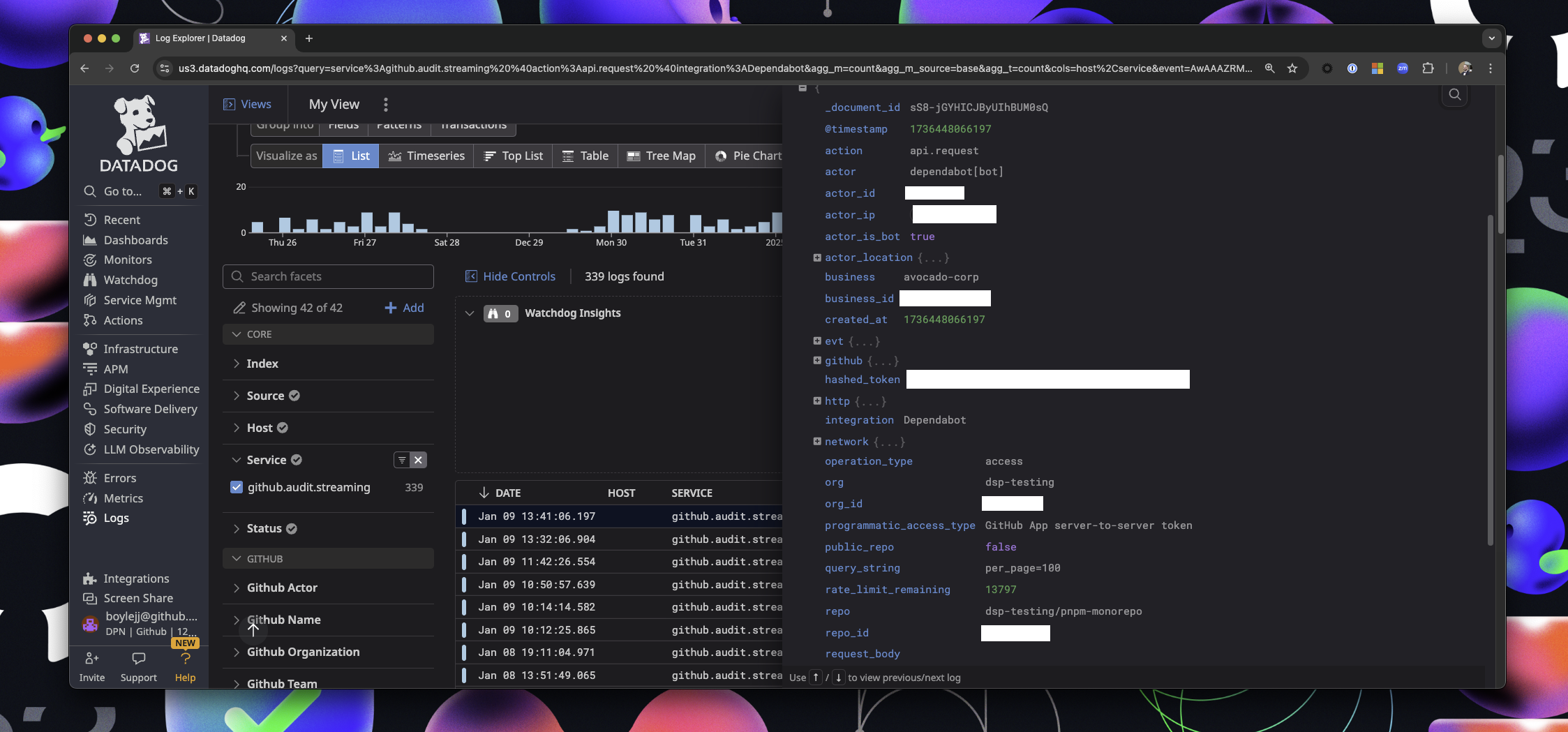Screen dimensions: 1568x732
Task: Expand the evt JSON node
Action: click(817, 341)
